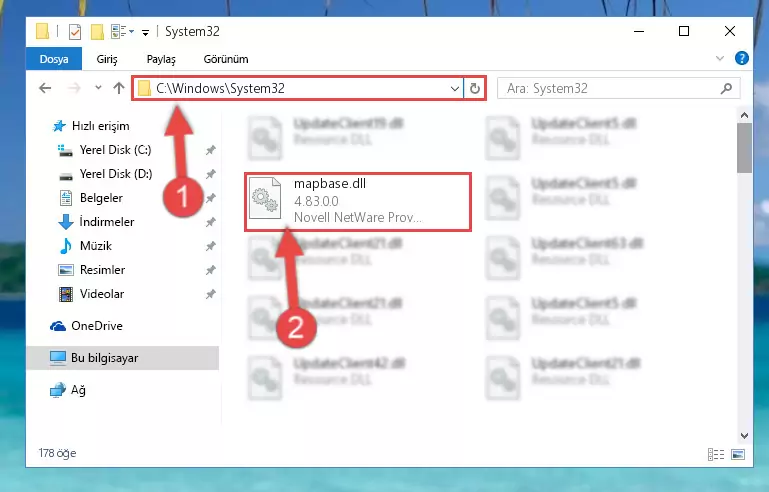This screenshot has height=492, width=769.
Task: Expand the address bar history dropdown
Action: (x=455, y=89)
